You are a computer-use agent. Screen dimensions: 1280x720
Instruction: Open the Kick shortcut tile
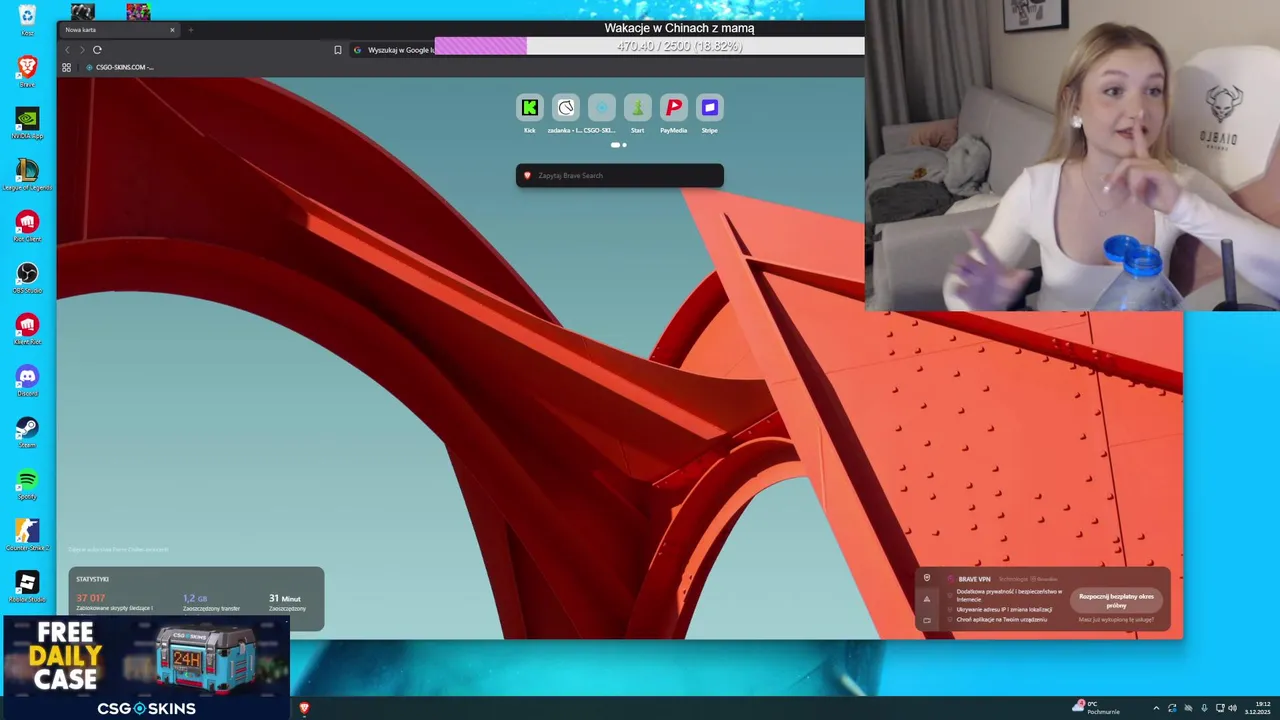[529, 108]
